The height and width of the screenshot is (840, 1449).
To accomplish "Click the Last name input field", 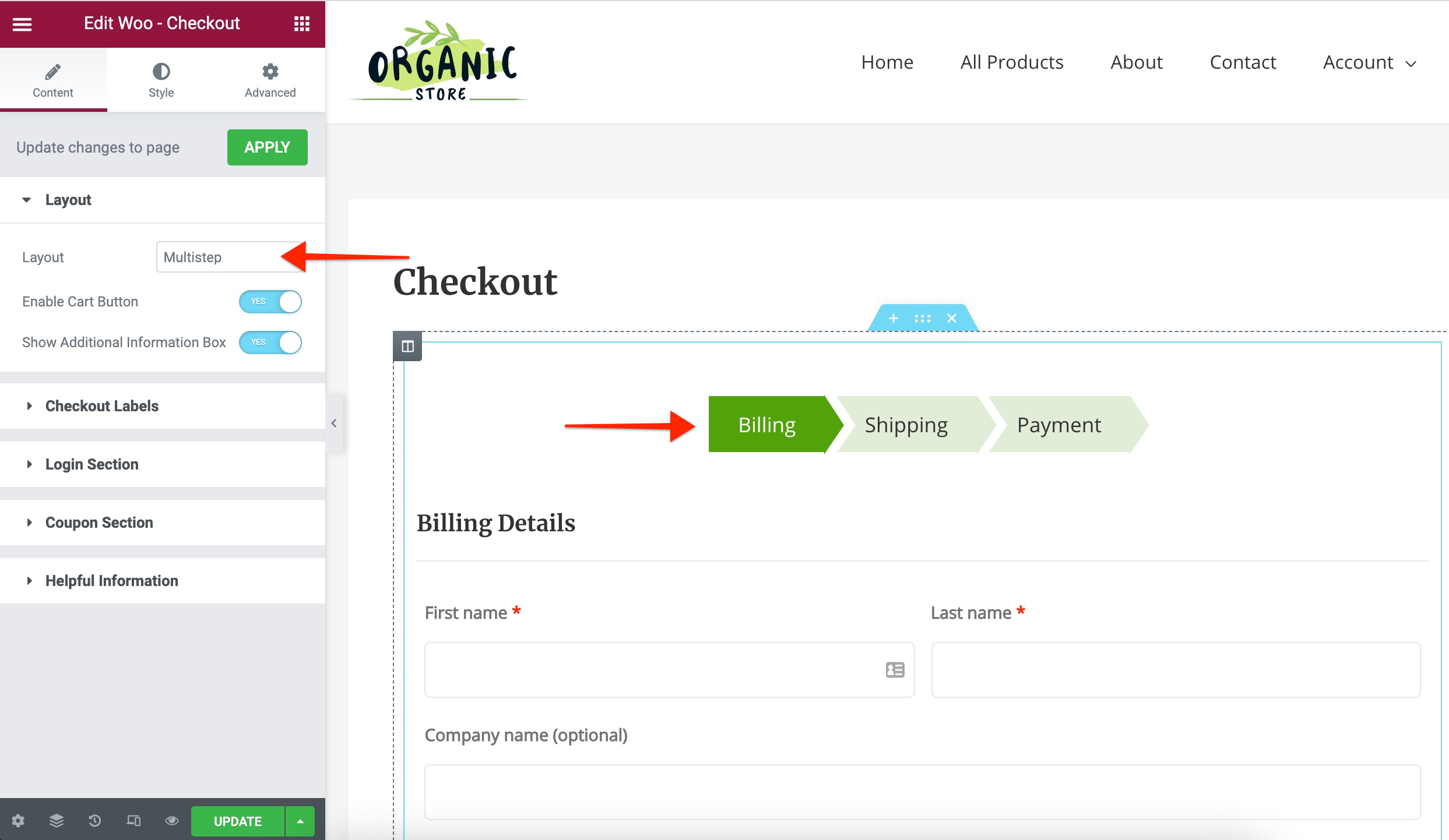I will coord(1176,670).
